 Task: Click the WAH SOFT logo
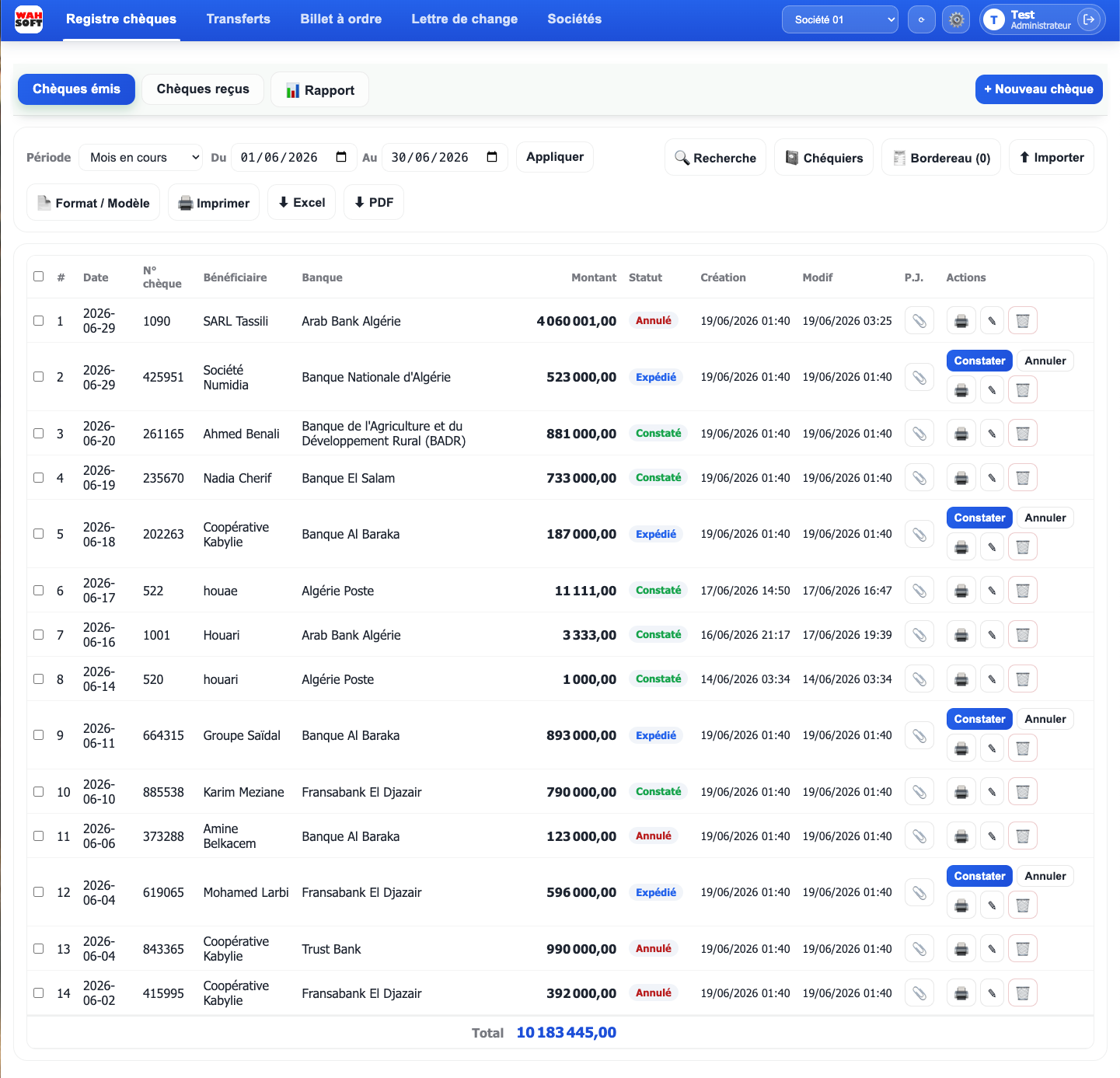[29, 19]
